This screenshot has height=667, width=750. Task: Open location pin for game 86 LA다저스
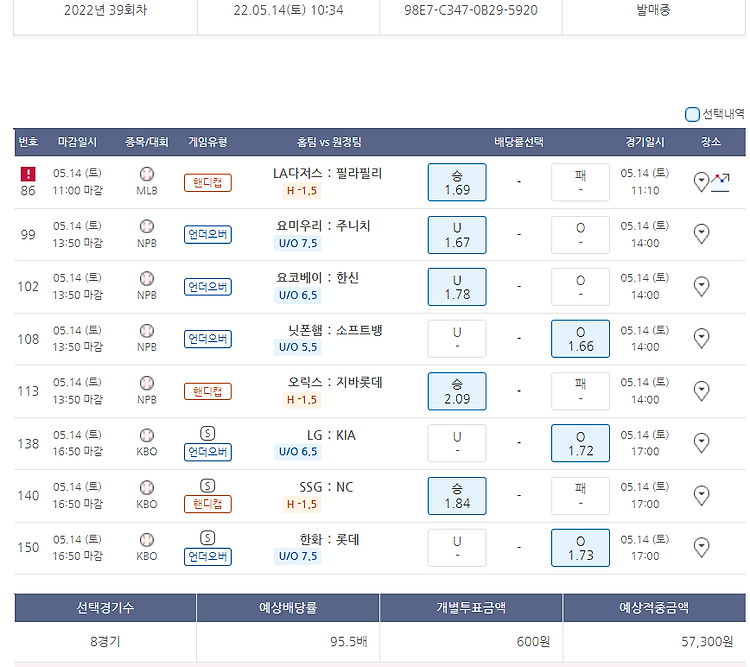[701, 182]
